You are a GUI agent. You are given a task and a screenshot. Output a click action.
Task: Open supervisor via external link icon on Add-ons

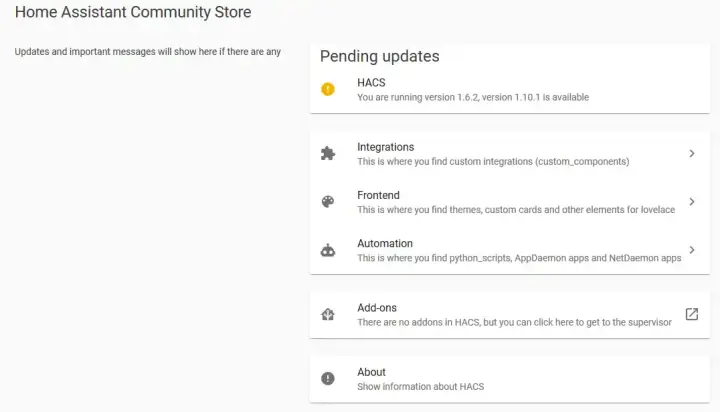pyautogui.click(x=692, y=314)
